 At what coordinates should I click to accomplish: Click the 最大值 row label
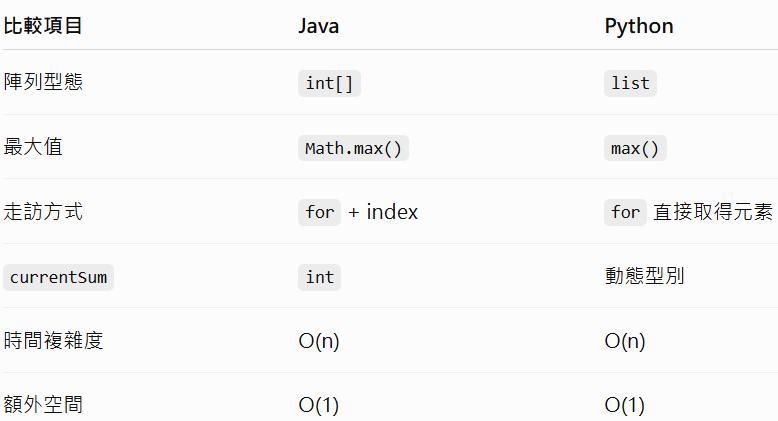[33, 147]
